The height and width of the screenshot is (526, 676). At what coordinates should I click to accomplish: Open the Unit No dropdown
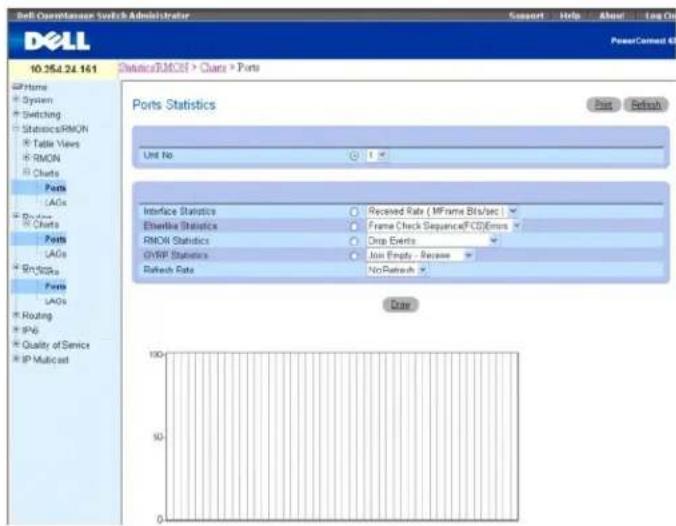tap(377, 155)
